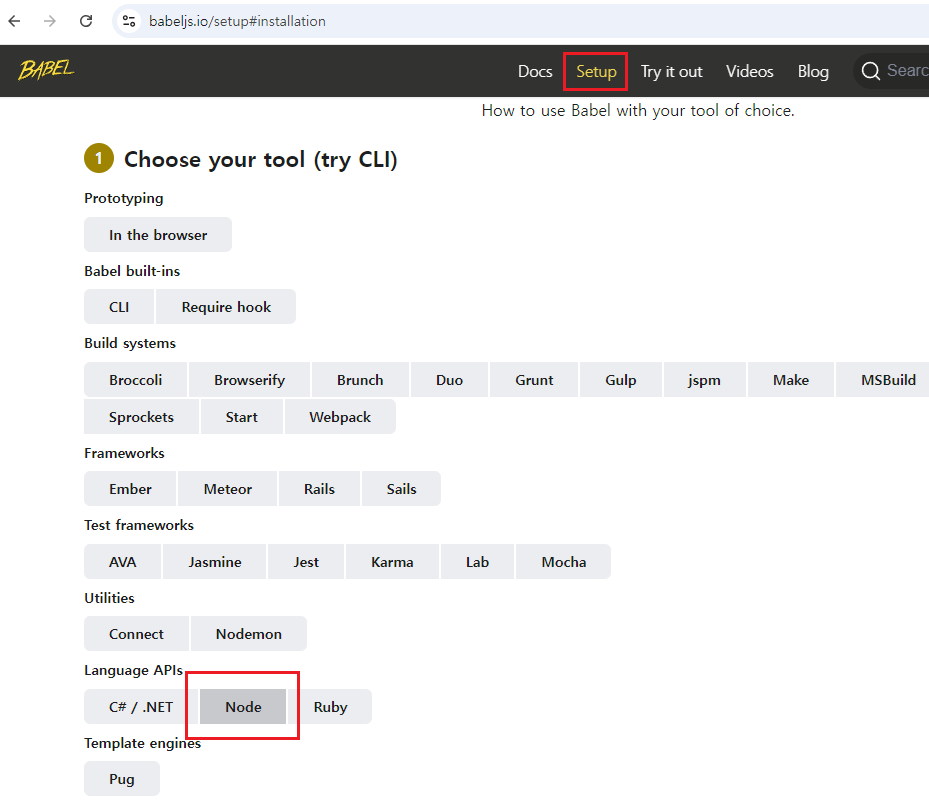Screen dimensions: 929x808
Task: Click 'How to use Babel' subtitle text
Action: tap(638, 111)
